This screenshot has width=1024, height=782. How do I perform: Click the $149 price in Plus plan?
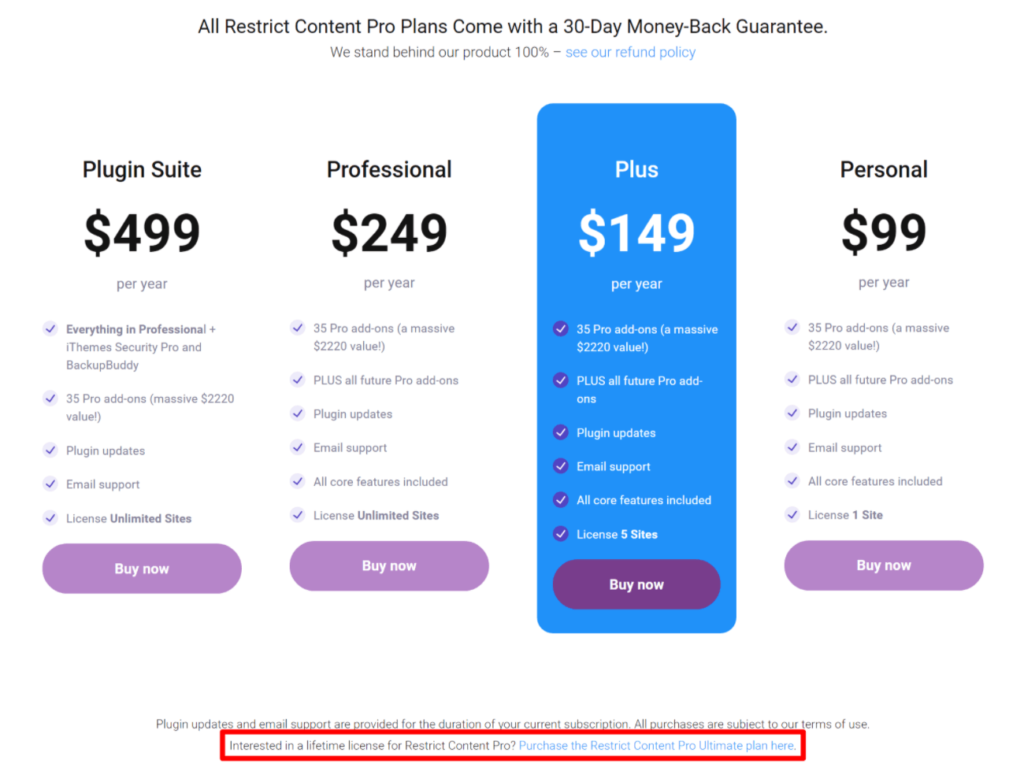[x=636, y=233]
